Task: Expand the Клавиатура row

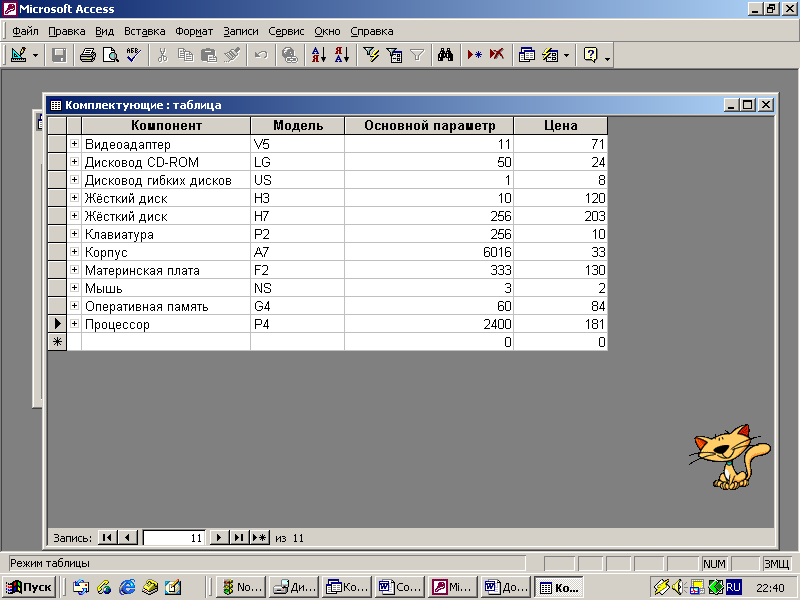Action: pyautogui.click(x=74, y=234)
